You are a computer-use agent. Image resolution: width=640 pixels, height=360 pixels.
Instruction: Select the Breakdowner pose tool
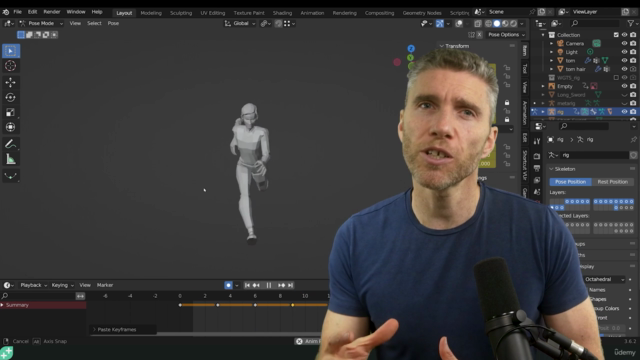pos(11,176)
